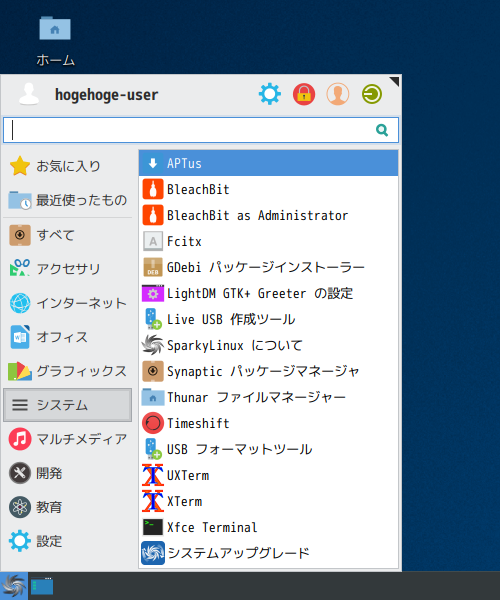Open Synaptic パッケージマネージャ
The height and width of the screenshot is (600, 500).
click(269, 371)
